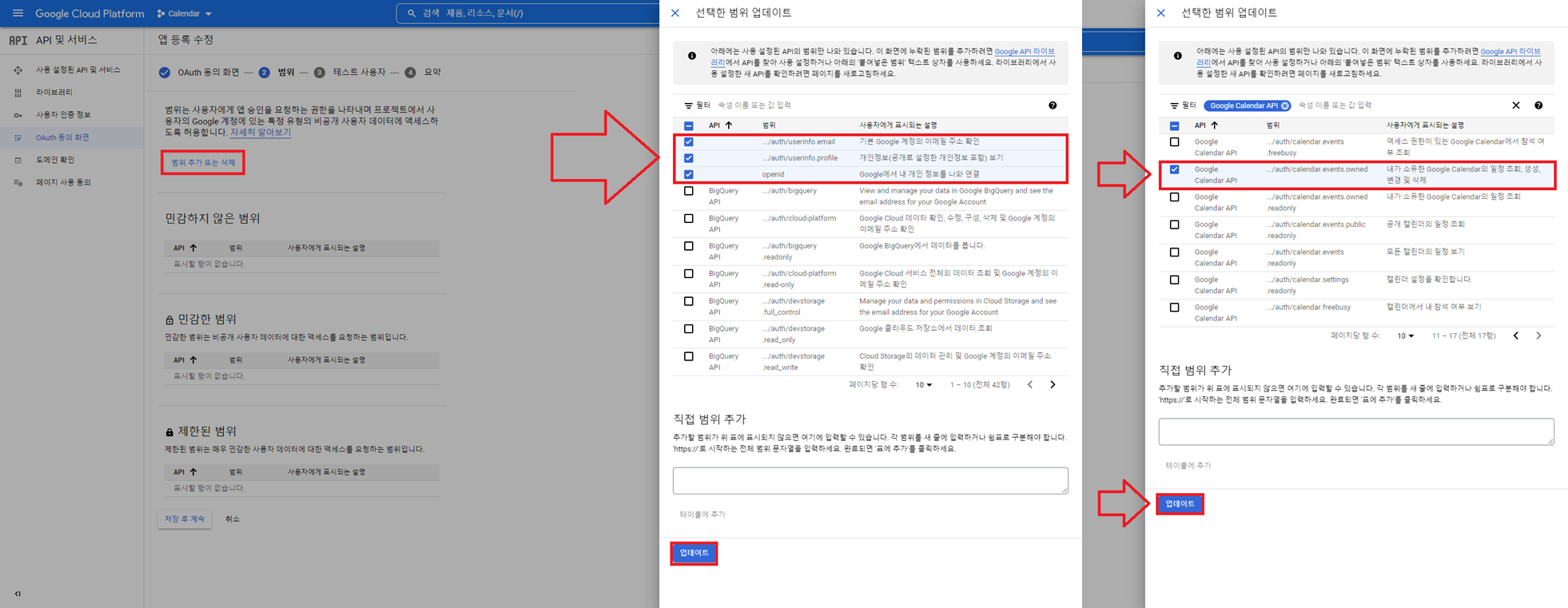The width and height of the screenshot is (1568, 608).
Task: Open the Calendar project selector dropdown
Action: tap(185, 14)
